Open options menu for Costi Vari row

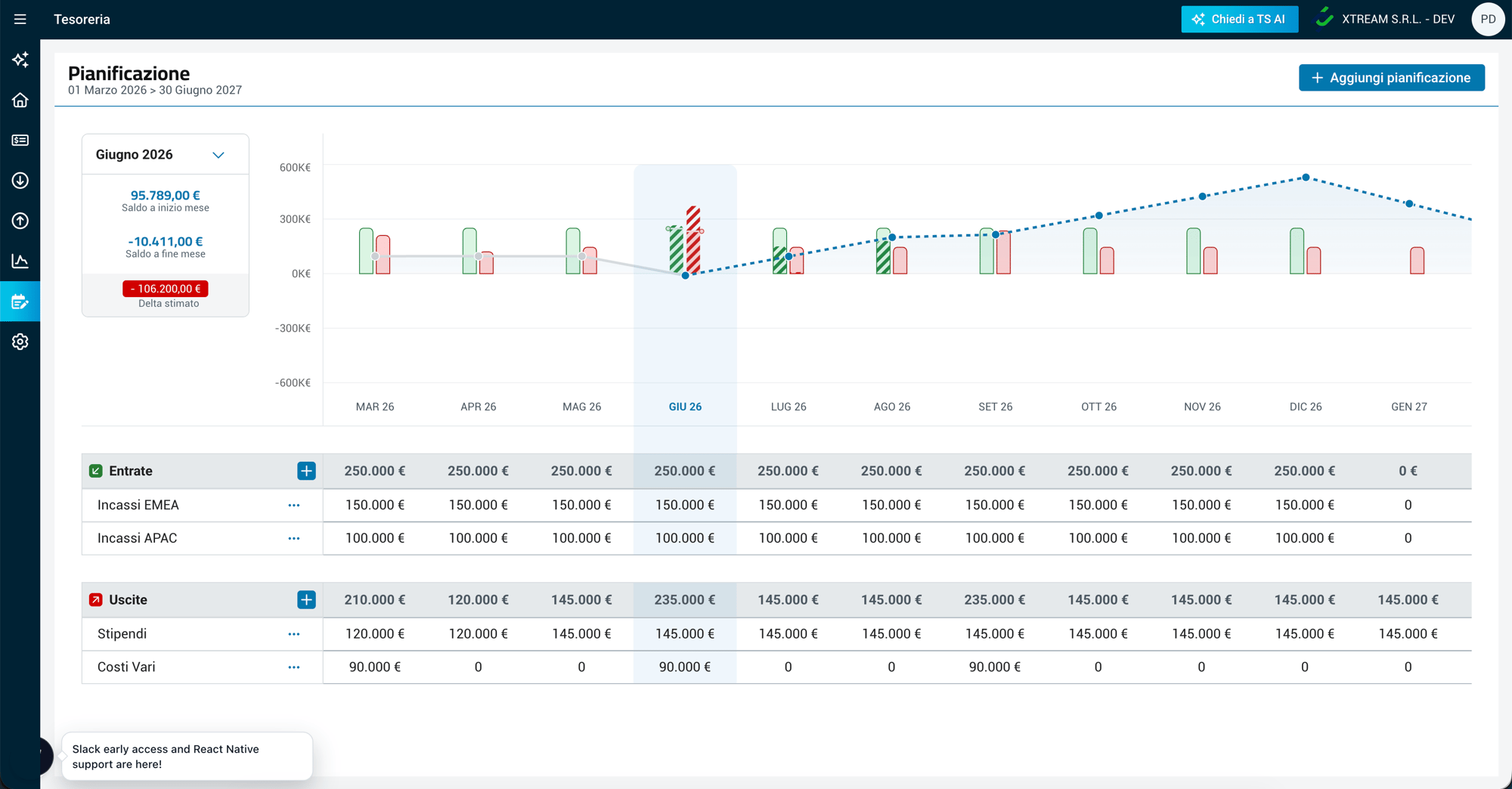(x=294, y=667)
